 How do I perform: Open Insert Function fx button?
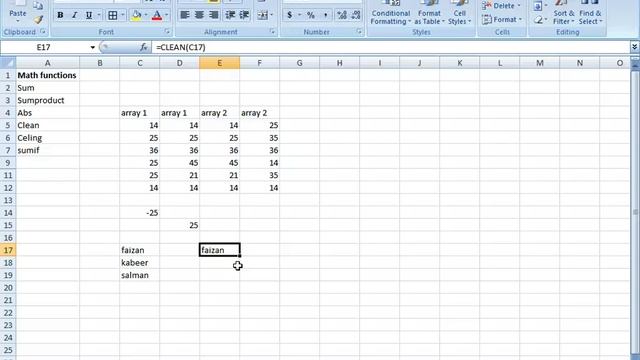click(x=143, y=47)
